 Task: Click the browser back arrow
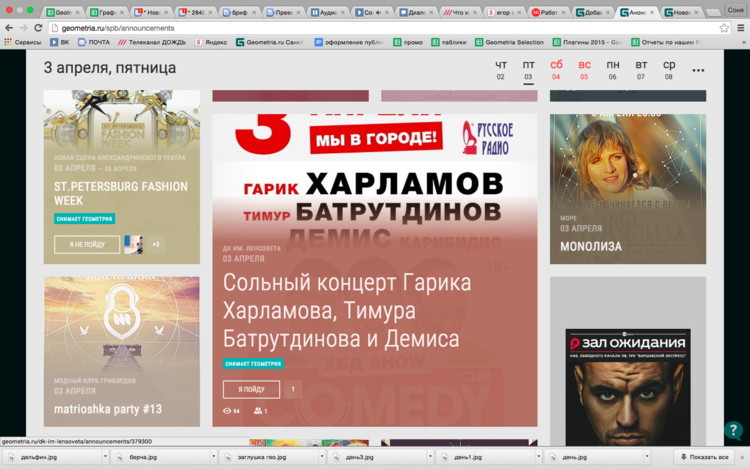[x=9, y=28]
